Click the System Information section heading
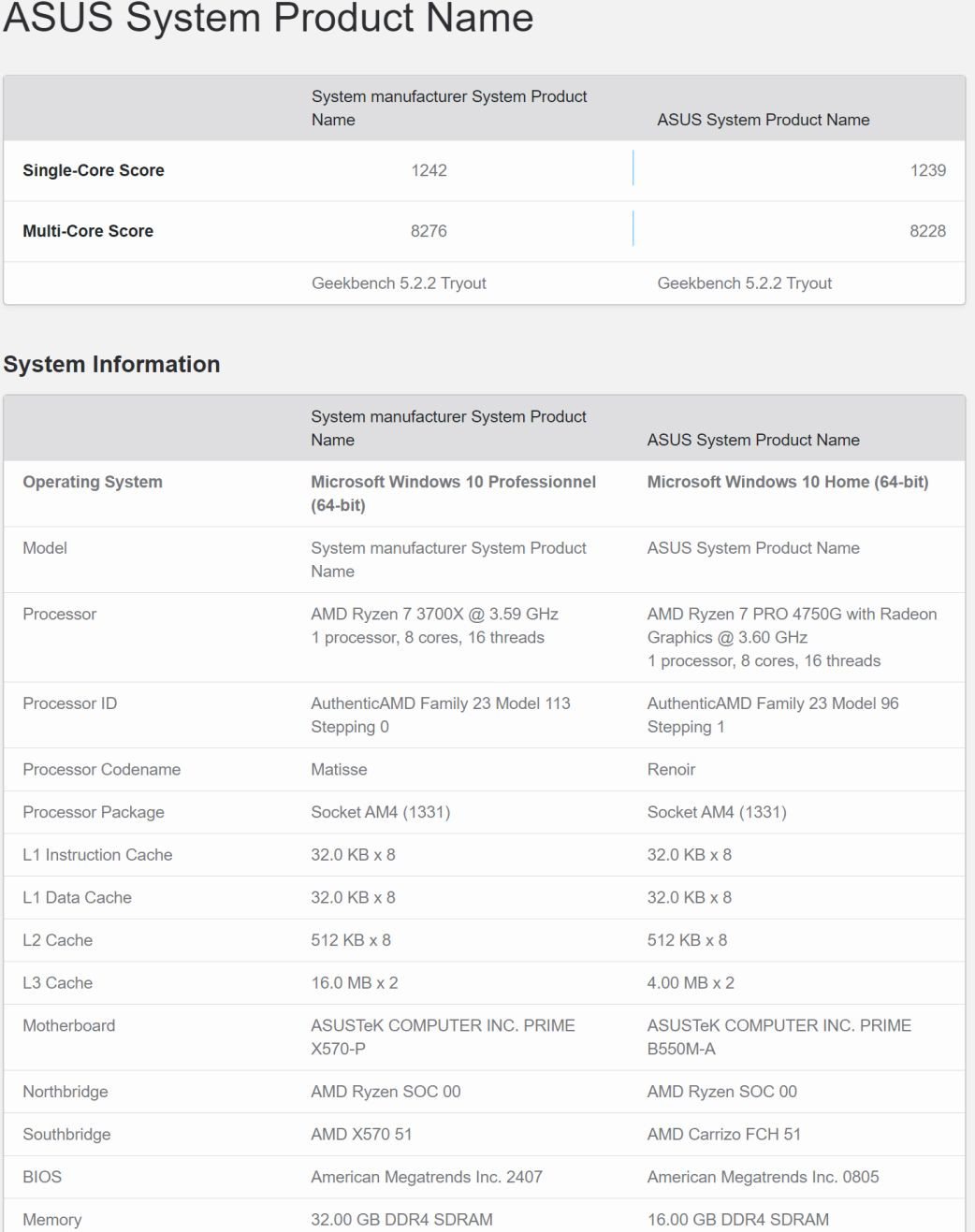Viewport: 975px width, 1232px height. click(x=111, y=364)
